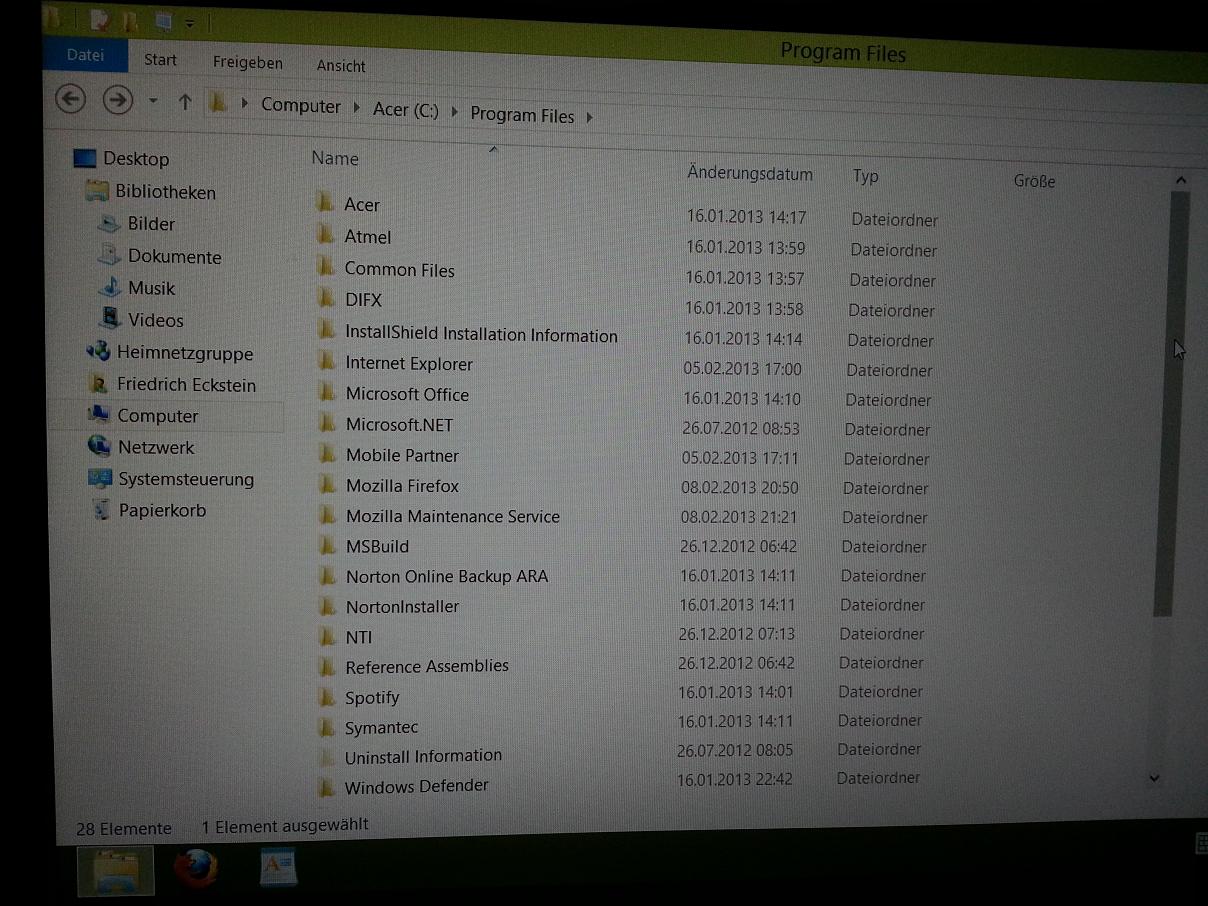This screenshot has height=906, width=1208.
Task: Switch to the Freigeben ribbon tab
Action: pos(247,63)
